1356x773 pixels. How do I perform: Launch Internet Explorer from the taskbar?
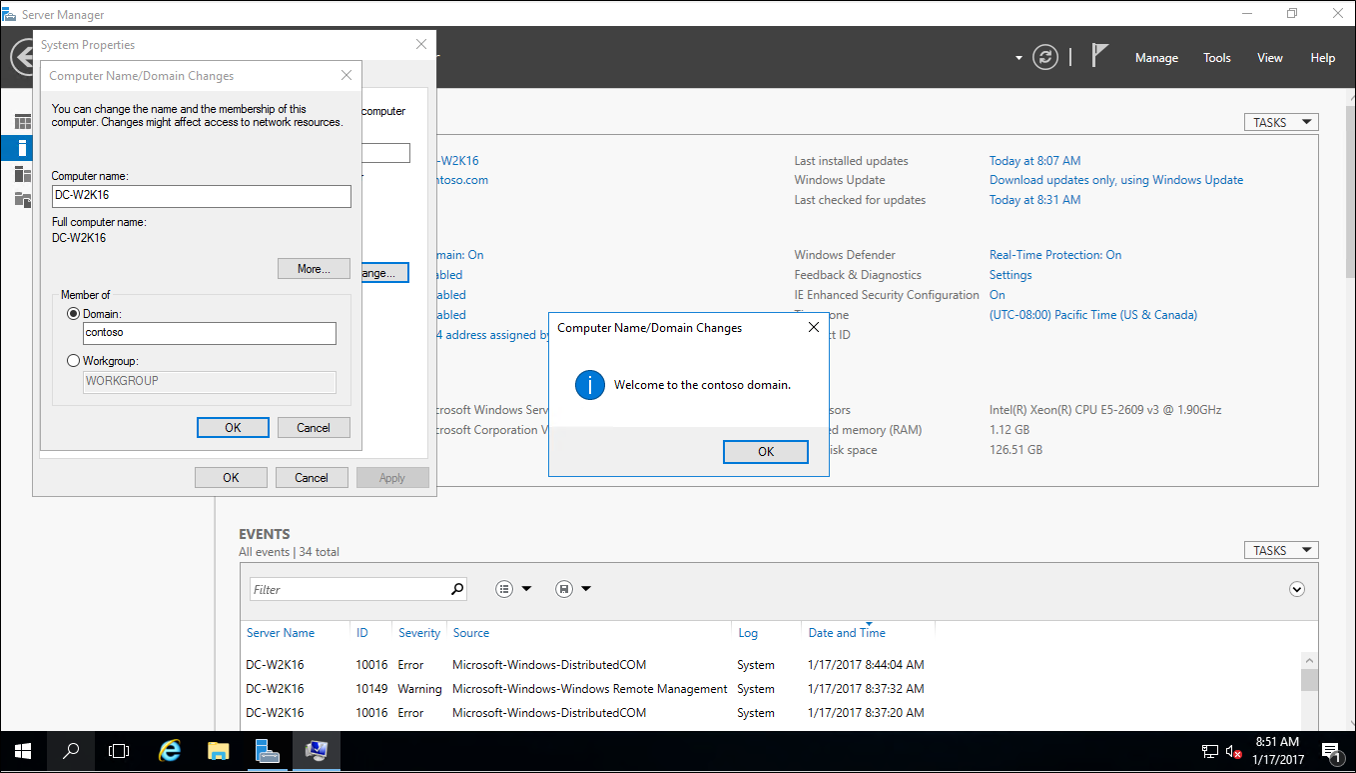[171, 750]
